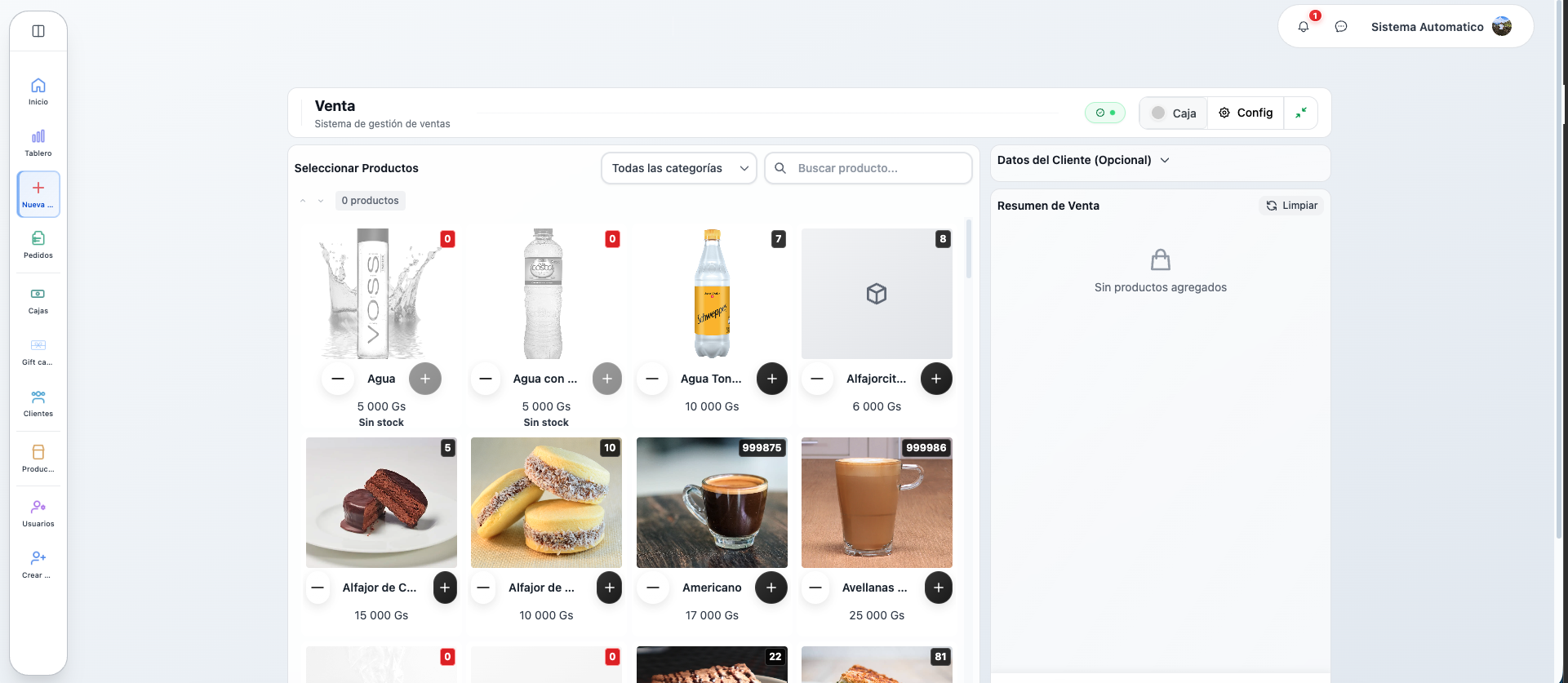Select Nueva venta in the sidebar
This screenshot has width=1568, height=683.
coord(38,194)
